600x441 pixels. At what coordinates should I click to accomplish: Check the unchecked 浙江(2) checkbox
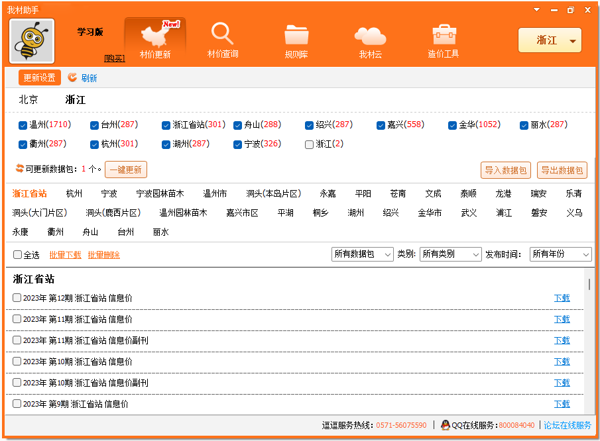click(309, 144)
